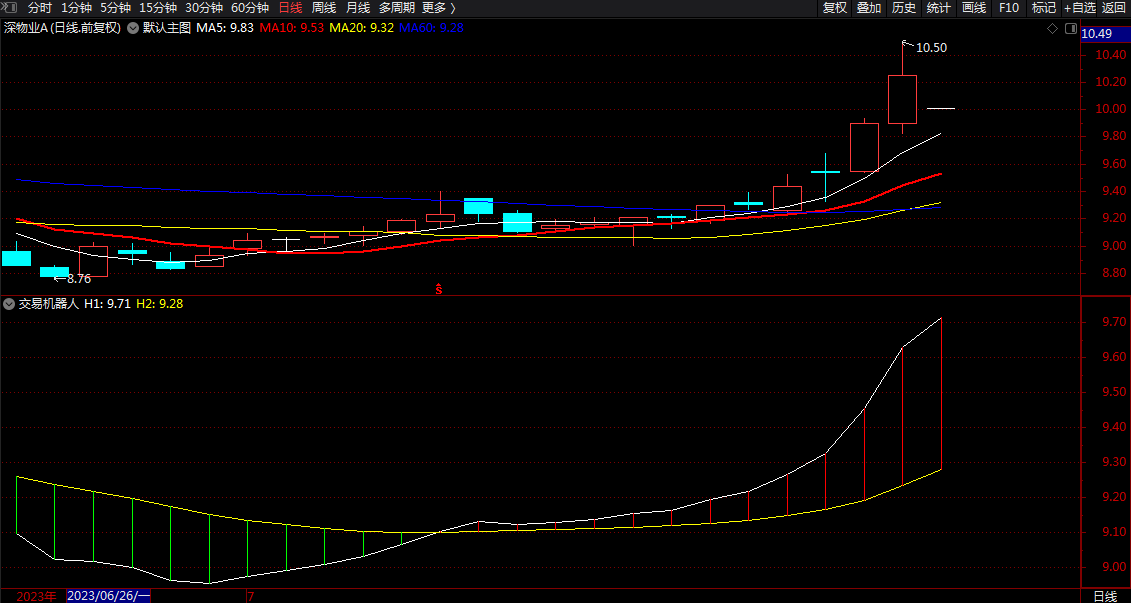Screen dimensions: 1131x603
Task: Activate the 画线 drawing tool button
Action: tap(974, 8)
